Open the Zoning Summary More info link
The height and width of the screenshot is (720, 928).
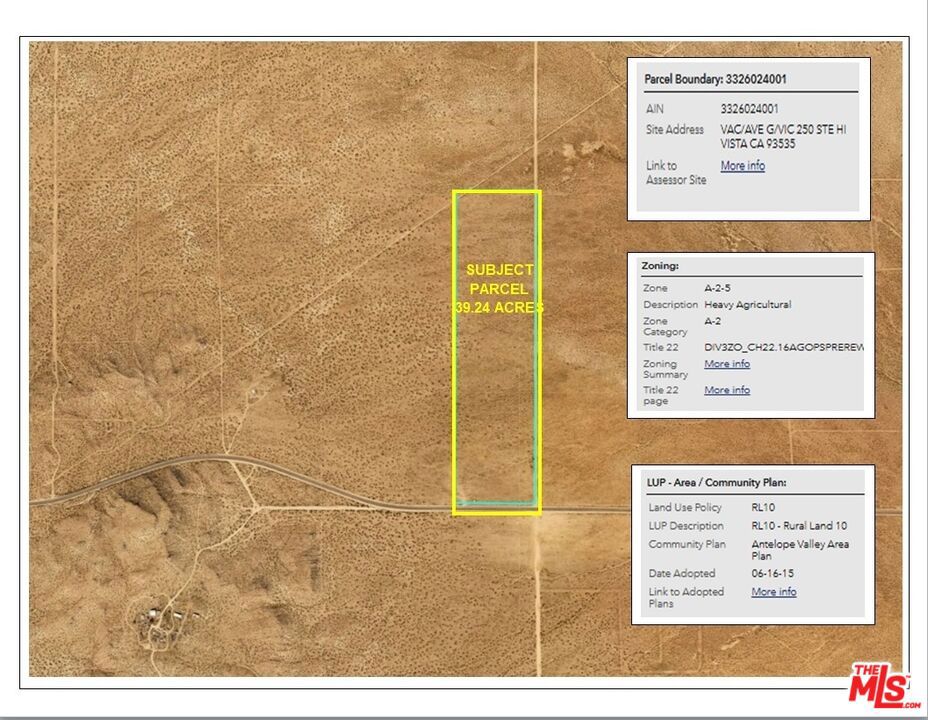tap(727, 364)
